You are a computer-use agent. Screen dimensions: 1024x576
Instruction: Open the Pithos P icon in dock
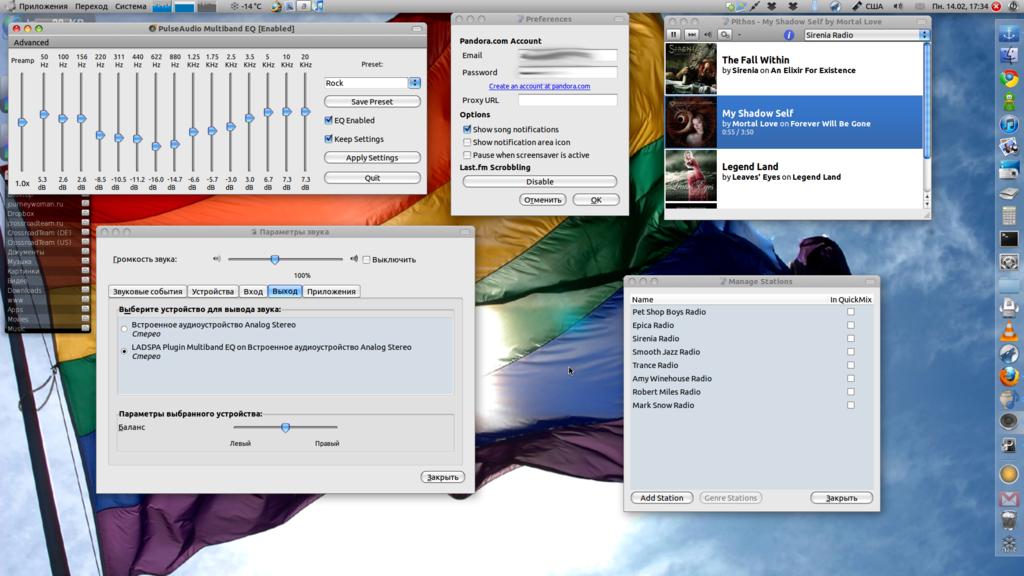point(1009,445)
